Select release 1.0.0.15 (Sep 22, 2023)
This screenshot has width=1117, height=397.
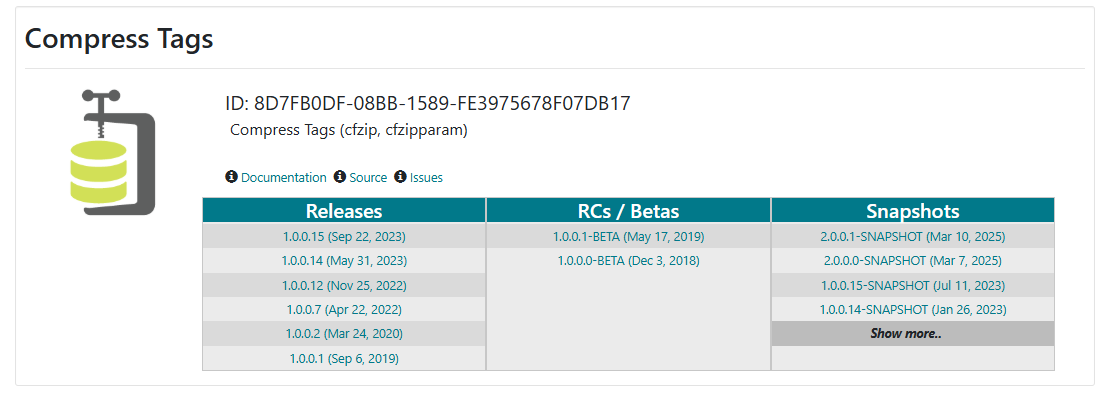click(344, 237)
